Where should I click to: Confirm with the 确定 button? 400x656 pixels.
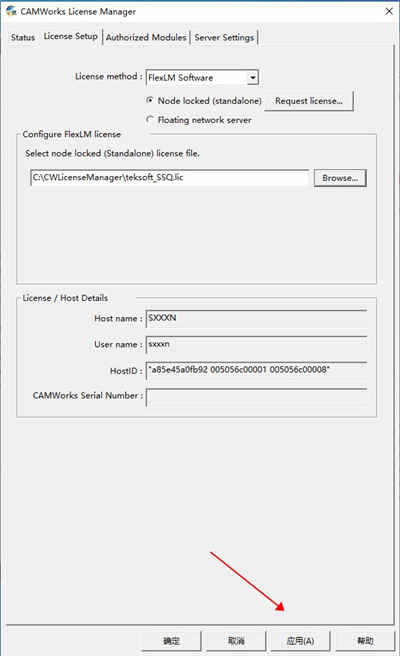171,641
